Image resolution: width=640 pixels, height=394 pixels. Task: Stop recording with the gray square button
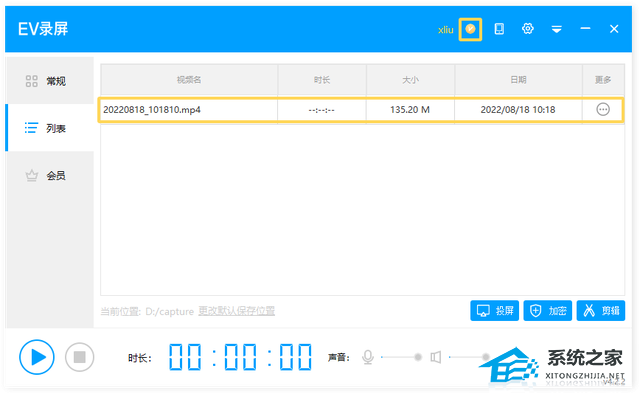click(x=80, y=357)
